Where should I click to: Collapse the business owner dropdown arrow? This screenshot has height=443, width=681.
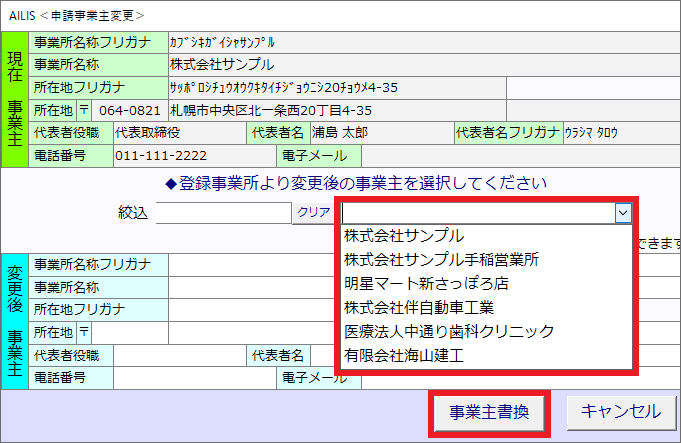pyautogui.click(x=623, y=213)
